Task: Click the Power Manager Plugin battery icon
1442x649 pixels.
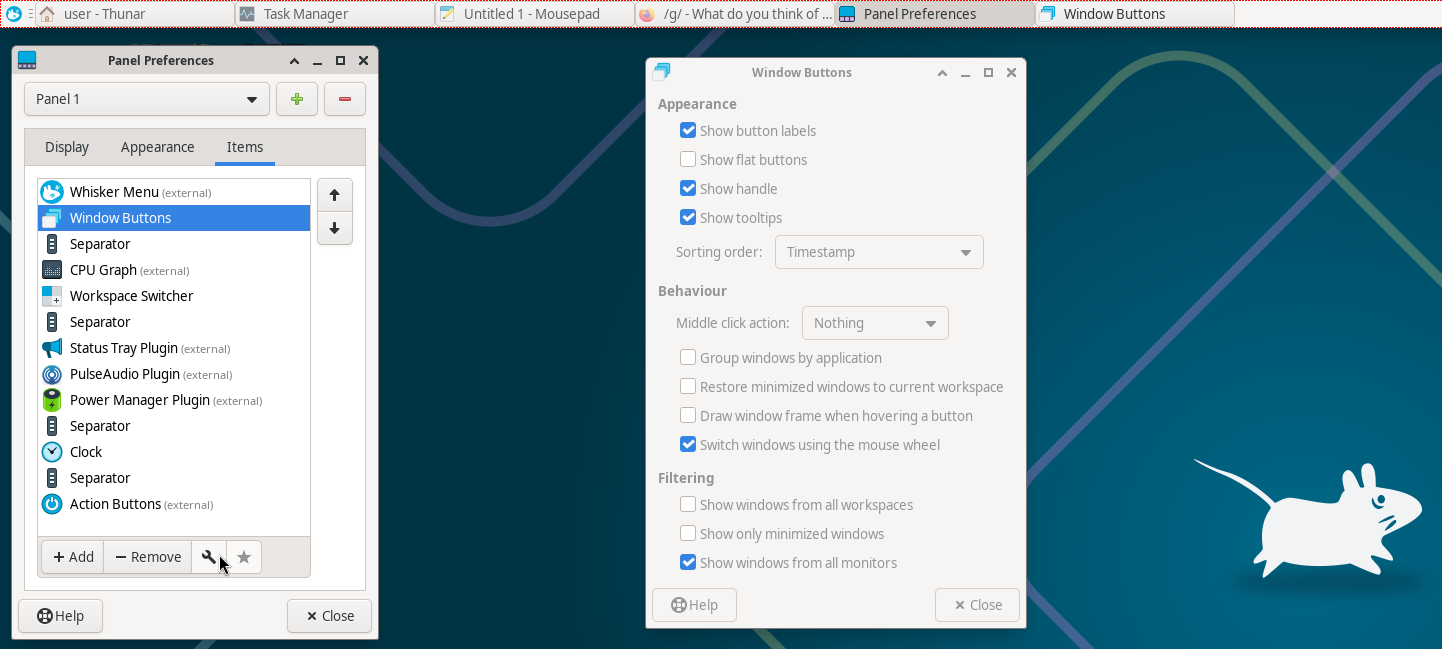Action: [x=52, y=400]
